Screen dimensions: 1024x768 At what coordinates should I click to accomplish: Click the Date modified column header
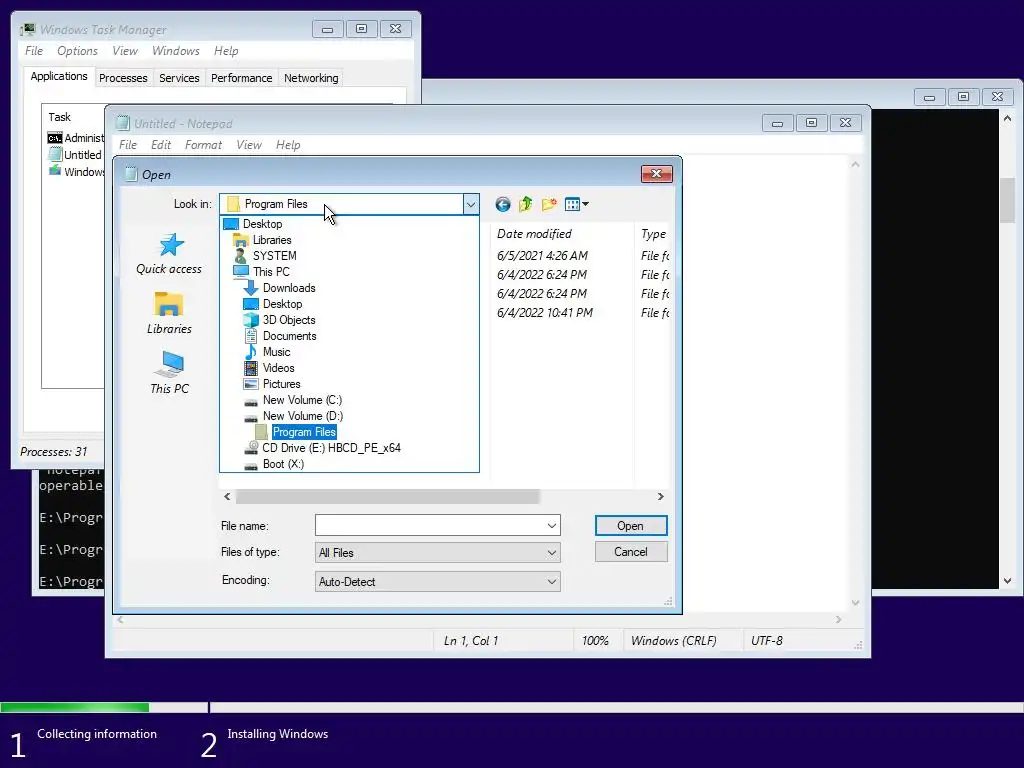534,234
